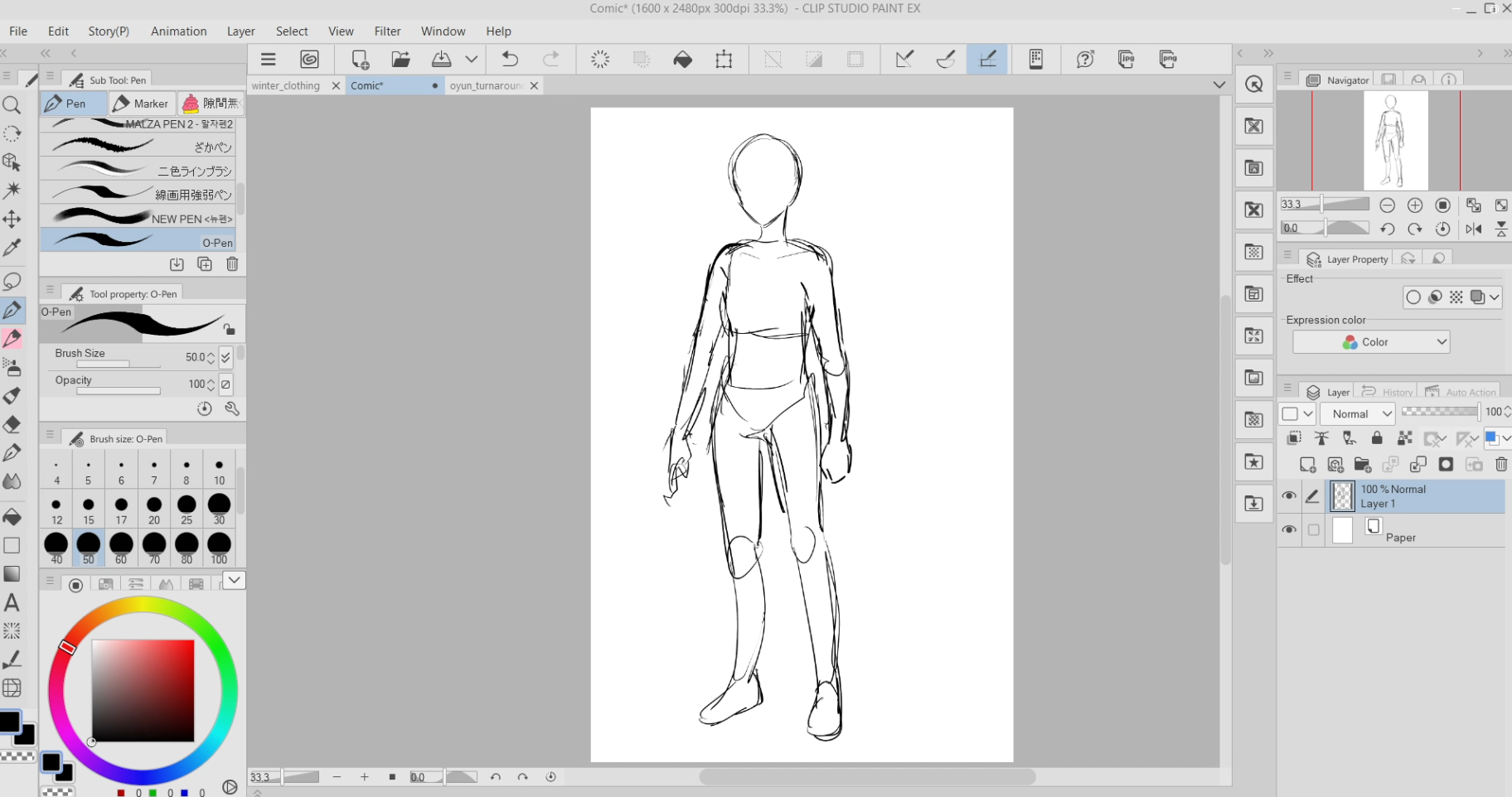1512x797 pixels.
Task: Toggle visibility of the Paper layer
Action: point(1288,530)
